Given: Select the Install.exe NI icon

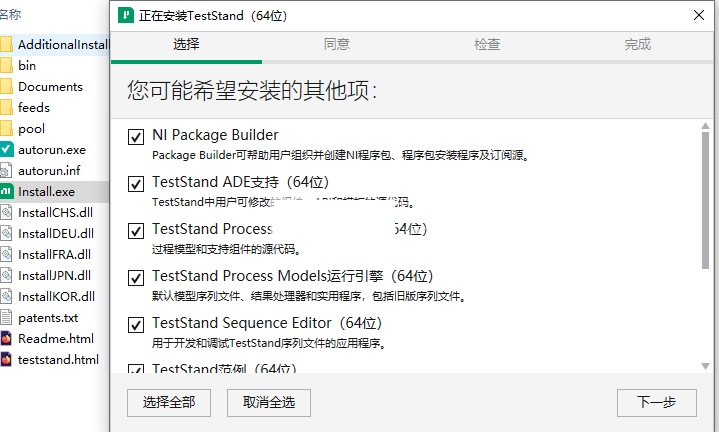Looking at the screenshot, I should pyautogui.click(x=6, y=191).
